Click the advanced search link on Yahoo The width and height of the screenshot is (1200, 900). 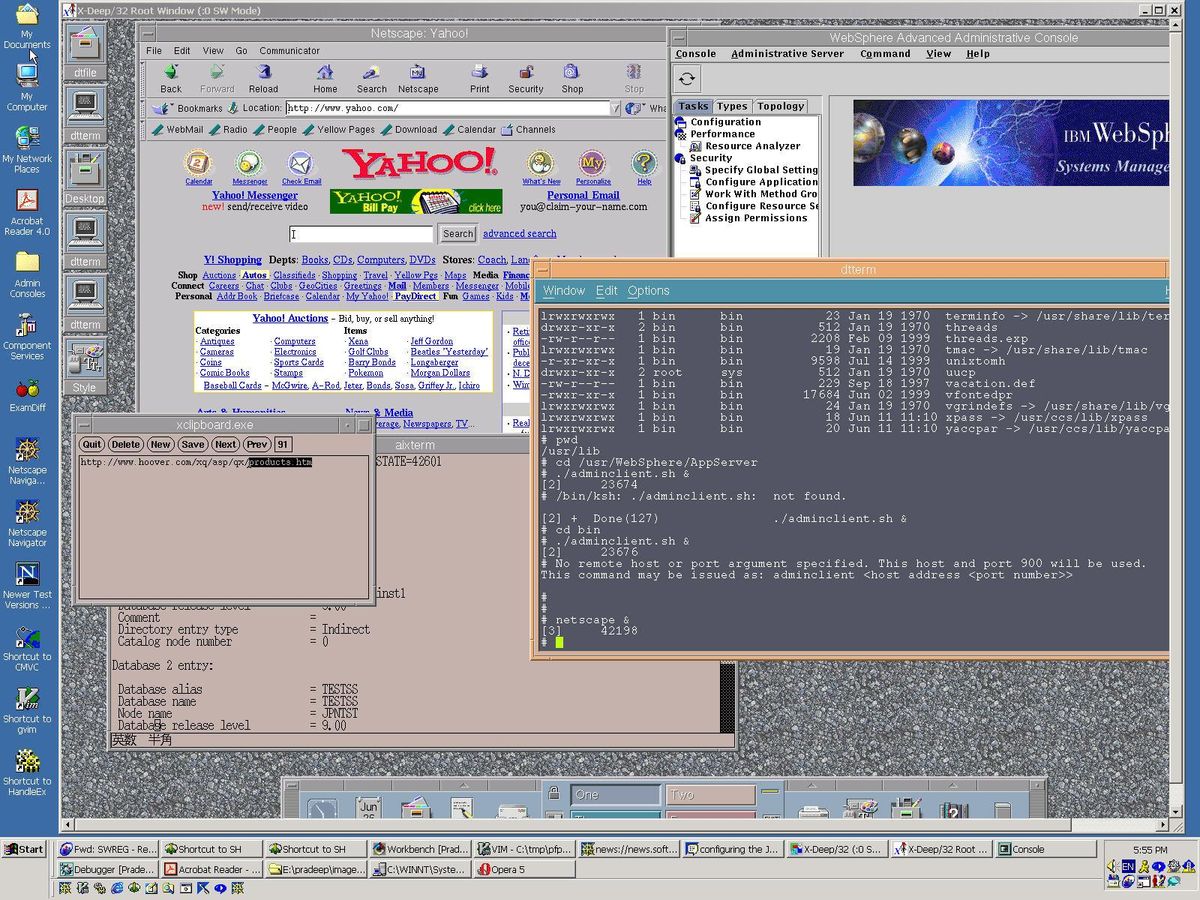pos(519,233)
